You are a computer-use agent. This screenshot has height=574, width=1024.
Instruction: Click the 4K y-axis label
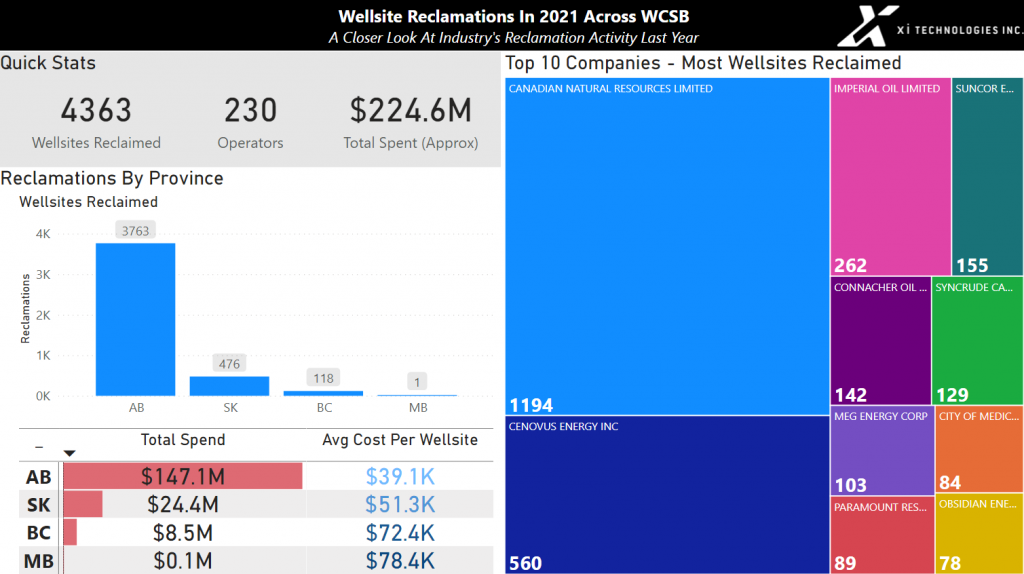click(43, 234)
